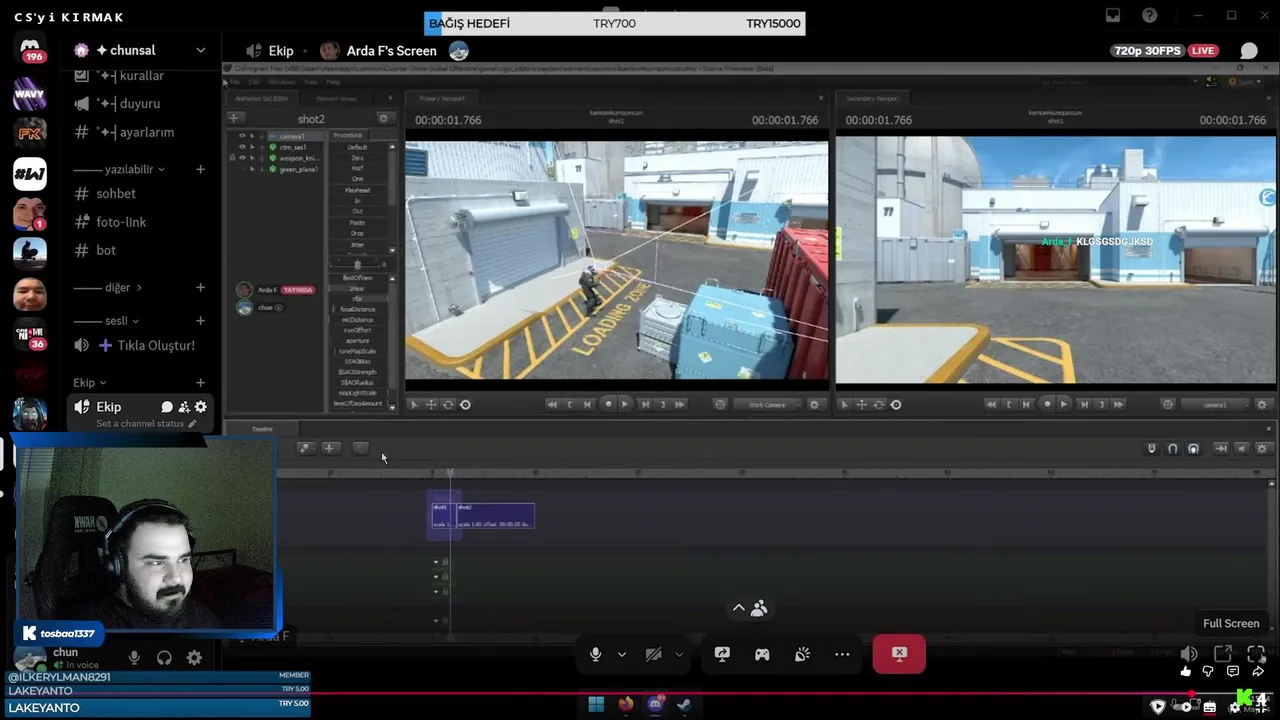Open the FX server in the sidebar
Viewport: 1280px width, 720px height.
tap(30, 133)
